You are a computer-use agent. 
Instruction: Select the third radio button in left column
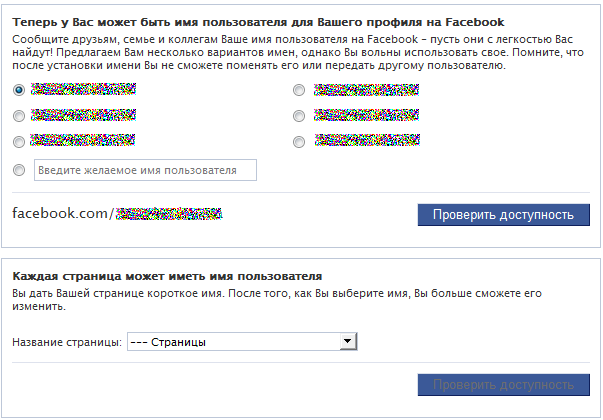[19, 142]
